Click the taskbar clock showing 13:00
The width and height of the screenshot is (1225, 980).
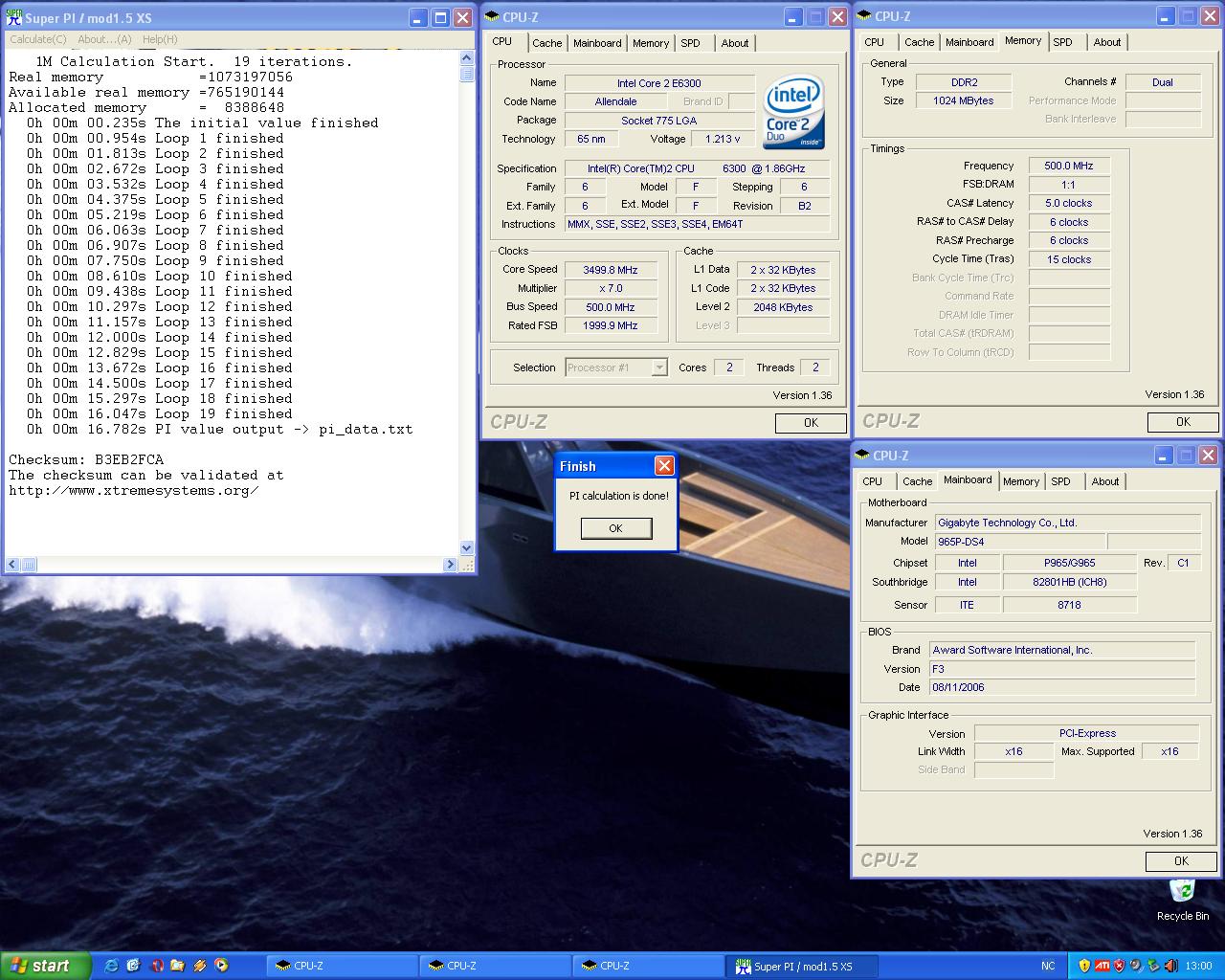(x=1198, y=966)
